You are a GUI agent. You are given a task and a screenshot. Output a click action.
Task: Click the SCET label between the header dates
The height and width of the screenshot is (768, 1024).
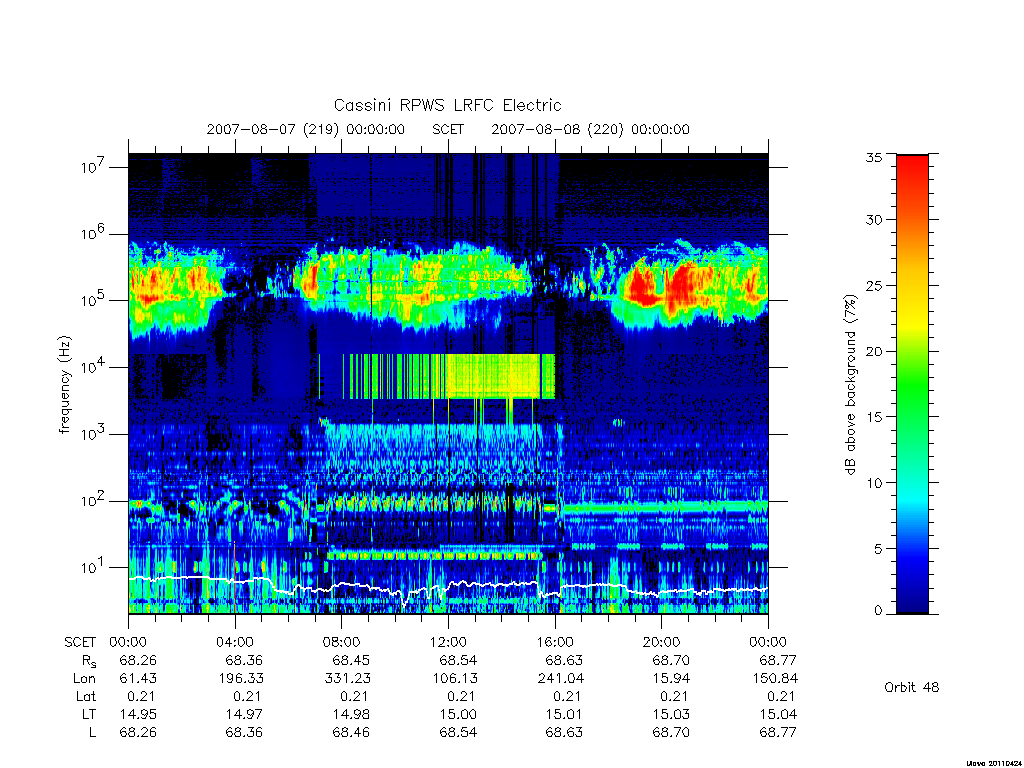pyautogui.click(x=448, y=129)
